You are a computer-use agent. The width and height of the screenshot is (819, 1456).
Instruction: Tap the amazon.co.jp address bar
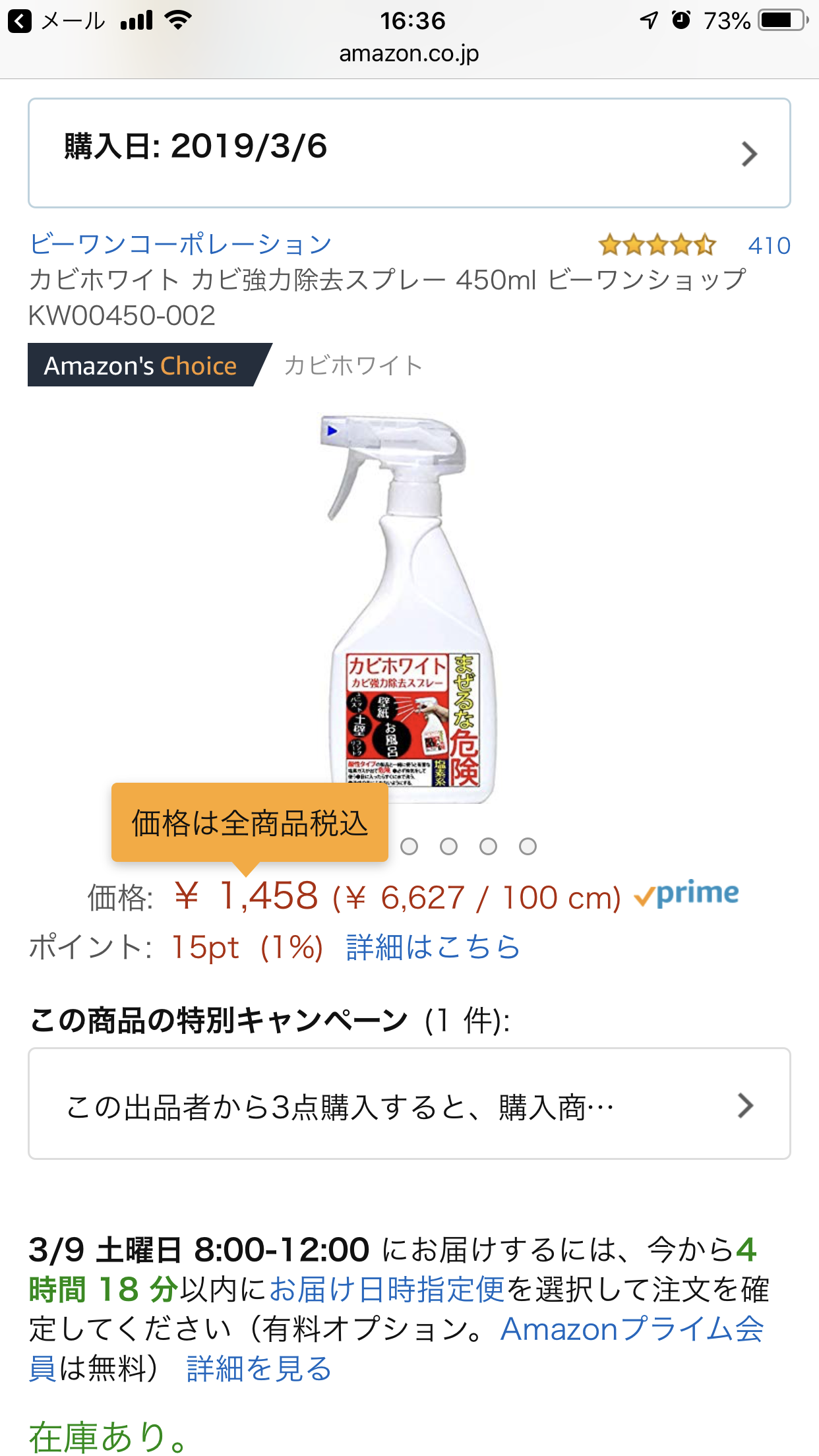pyautogui.click(x=409, y=53)
